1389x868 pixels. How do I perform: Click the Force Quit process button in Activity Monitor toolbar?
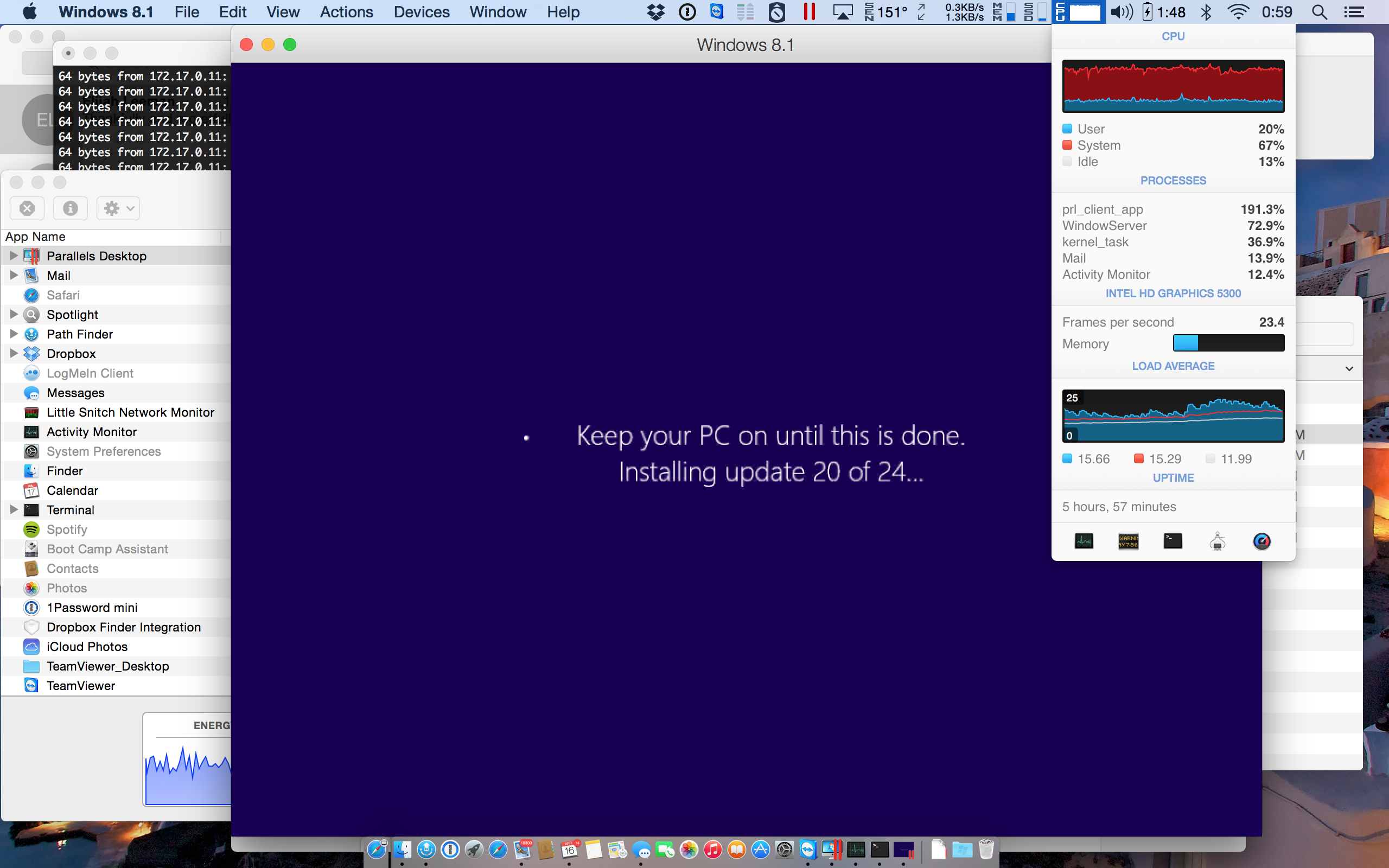pyautogui.click(x=27, y=208)
